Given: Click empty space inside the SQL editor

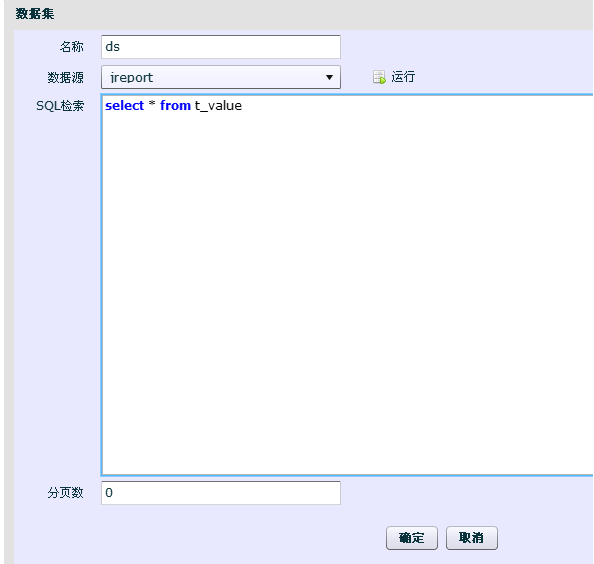Looking at the screenshot, I should coord(347,288).
